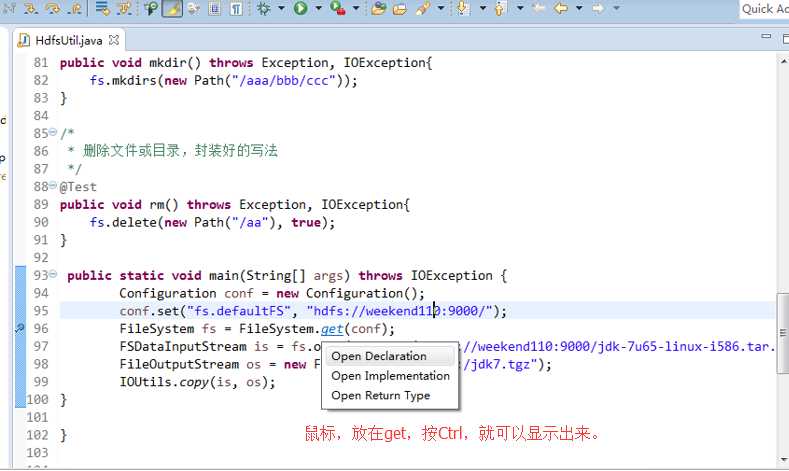This screenshot has width=789, height=471.
Task: Click line number 94 in the gutter
Action: [x=41, y=293]
